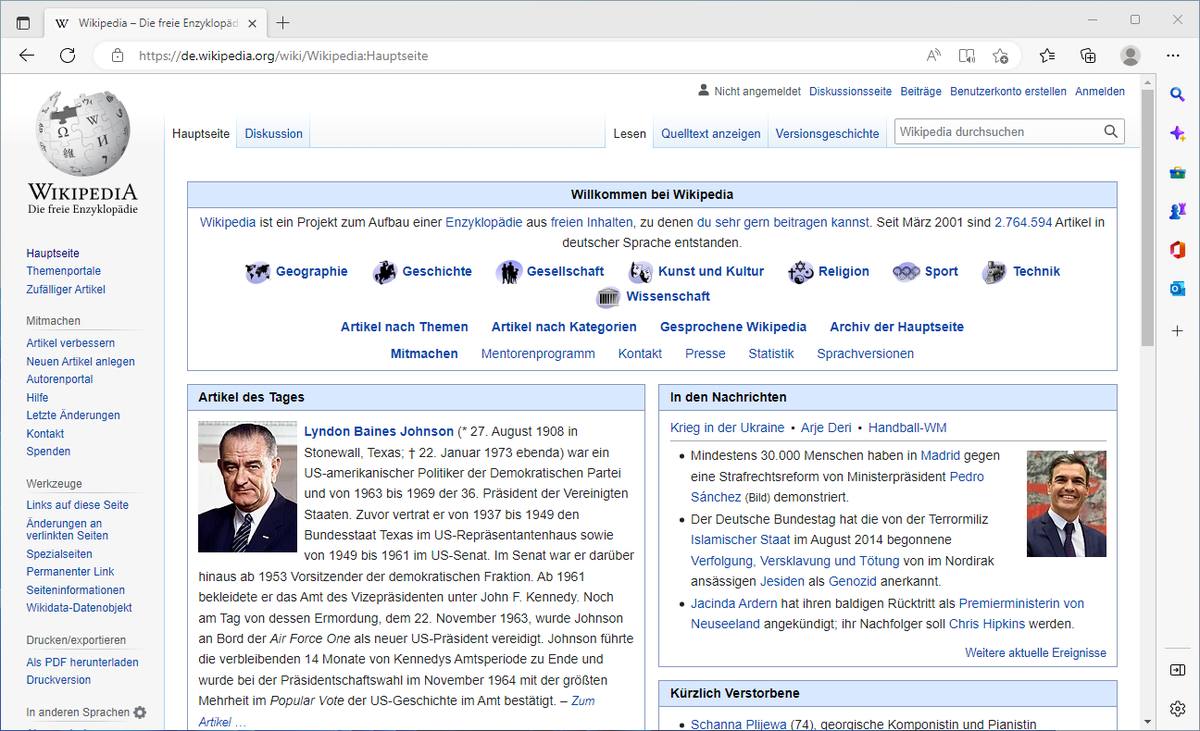Click Benutzerkonto erstellen link
This screenshot has height=731, width=1200.
click(x=1008, y=91)
